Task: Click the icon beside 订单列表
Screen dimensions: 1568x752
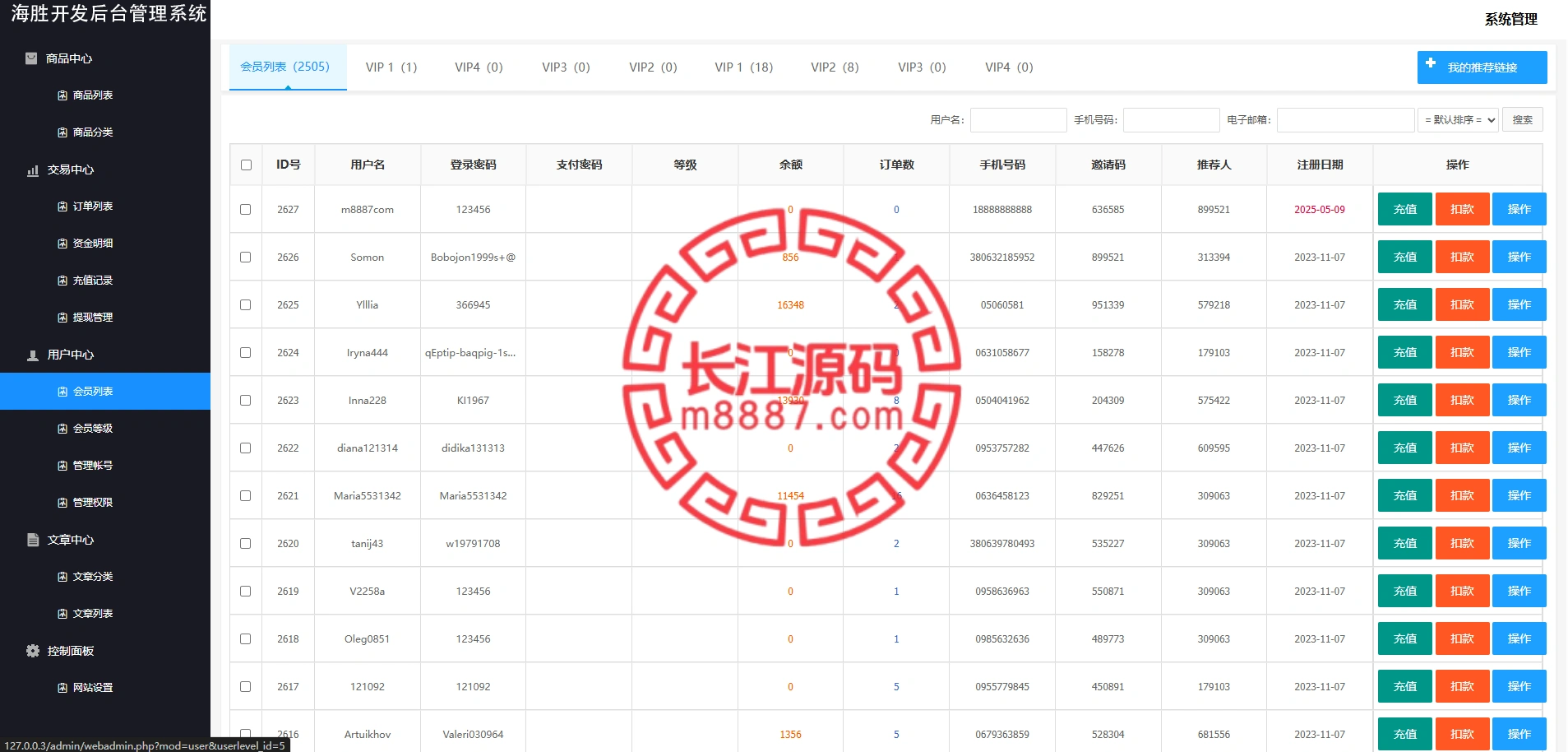Action: coord(62,207)
